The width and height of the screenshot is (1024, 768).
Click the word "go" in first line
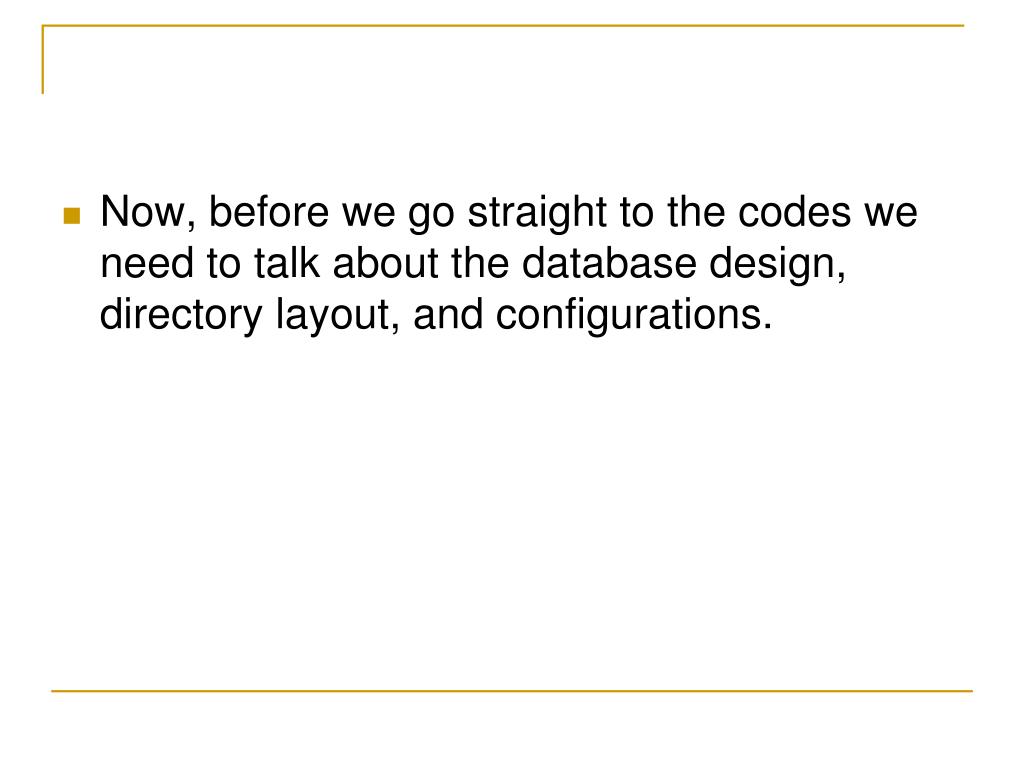pos(431,216)
